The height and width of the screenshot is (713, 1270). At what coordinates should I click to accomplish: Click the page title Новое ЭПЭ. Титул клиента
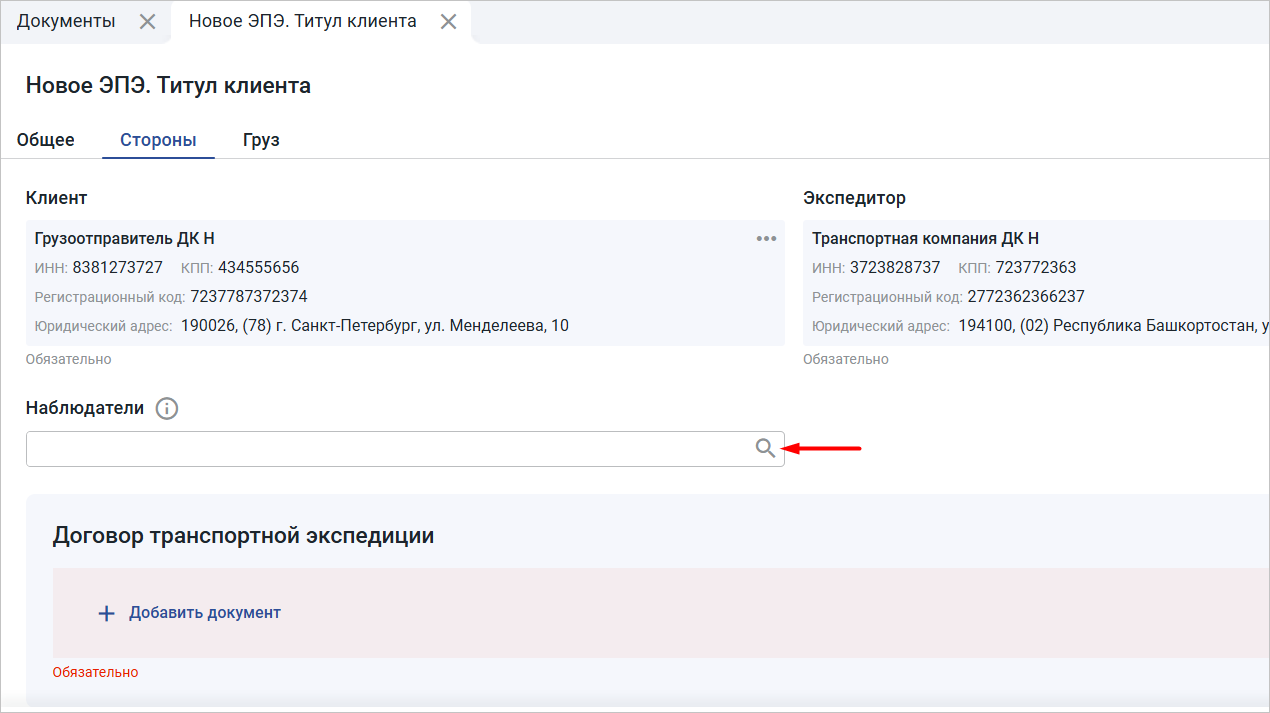[x=168, y=86]
